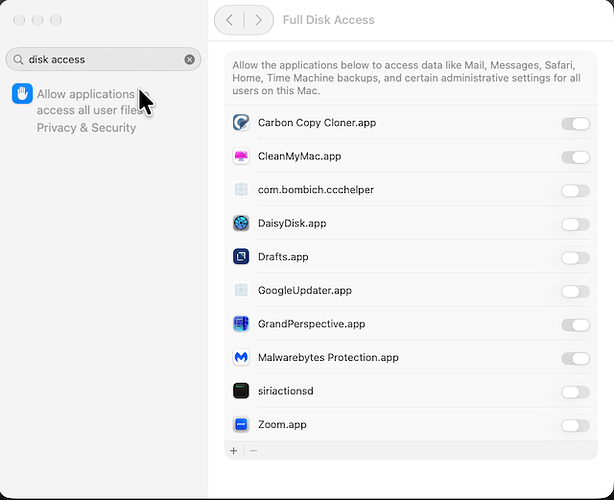Toggle GrandPerspective.app disk access
614x500 pixels.
tap(575, 325)
